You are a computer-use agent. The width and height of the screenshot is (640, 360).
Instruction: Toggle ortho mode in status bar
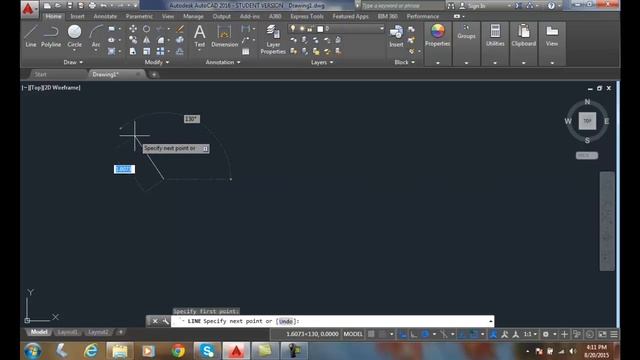[x=413, y=334]
